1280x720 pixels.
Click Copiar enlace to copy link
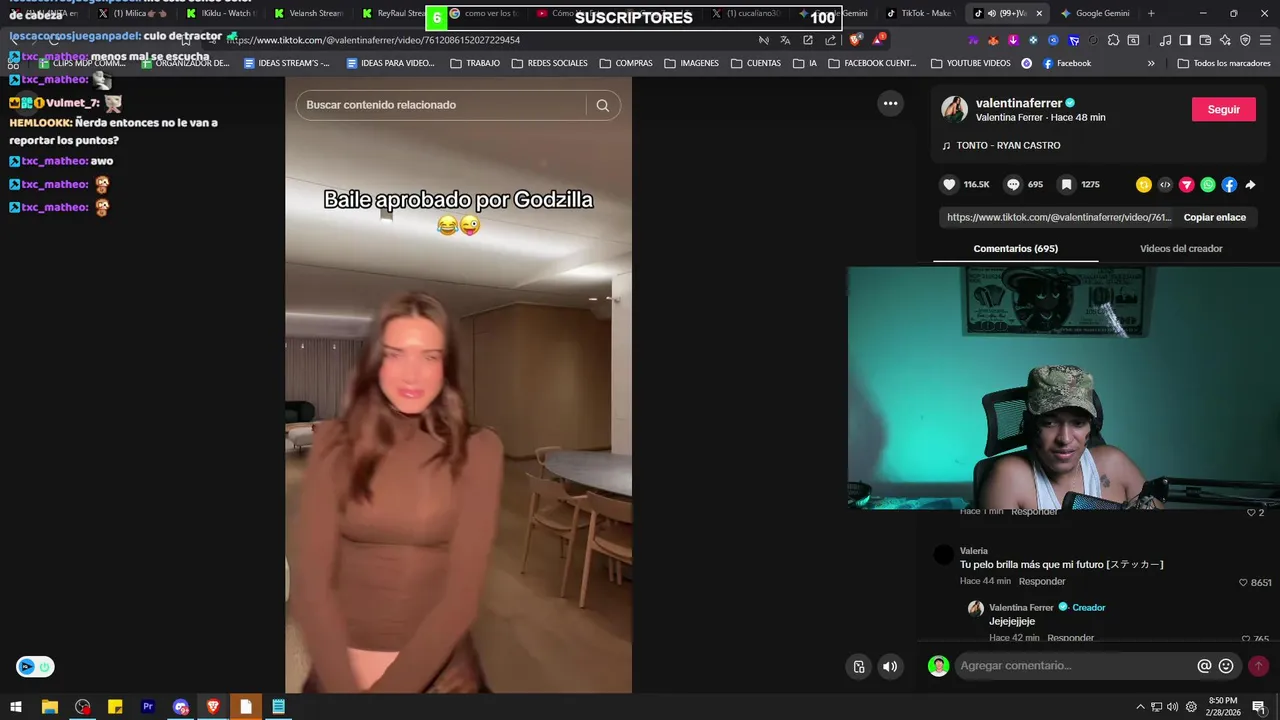click(1214, 217)
